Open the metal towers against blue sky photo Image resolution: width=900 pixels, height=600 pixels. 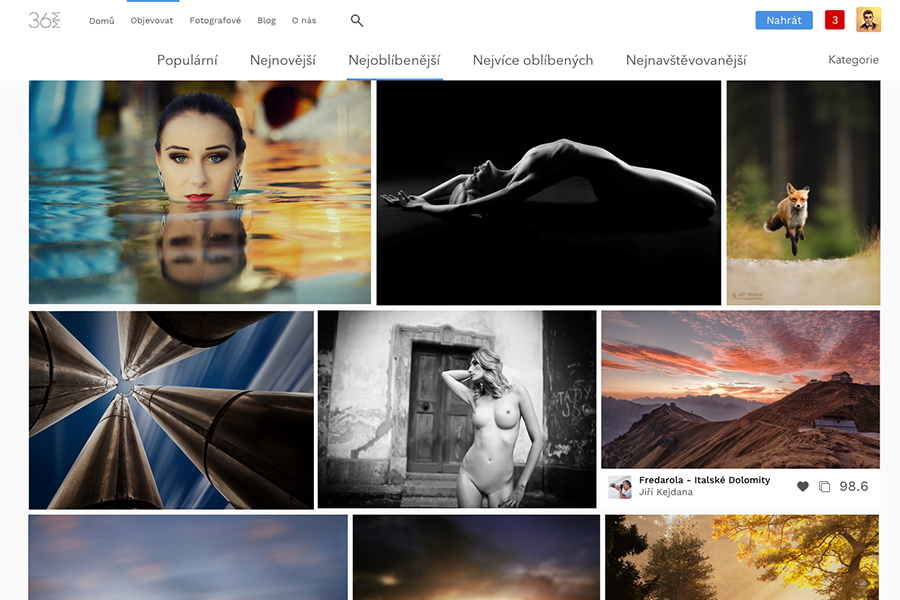[171, 410]
